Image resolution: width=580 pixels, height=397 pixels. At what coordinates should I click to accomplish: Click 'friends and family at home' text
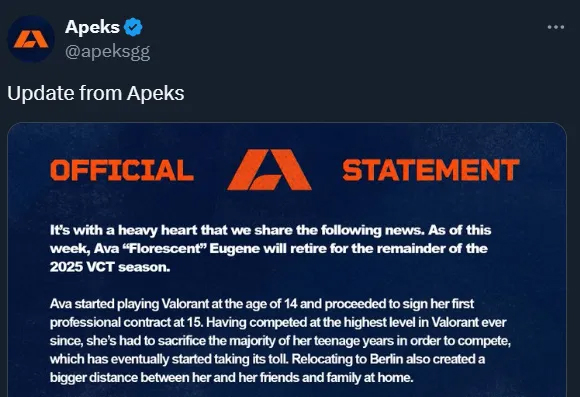pos(336,378)
